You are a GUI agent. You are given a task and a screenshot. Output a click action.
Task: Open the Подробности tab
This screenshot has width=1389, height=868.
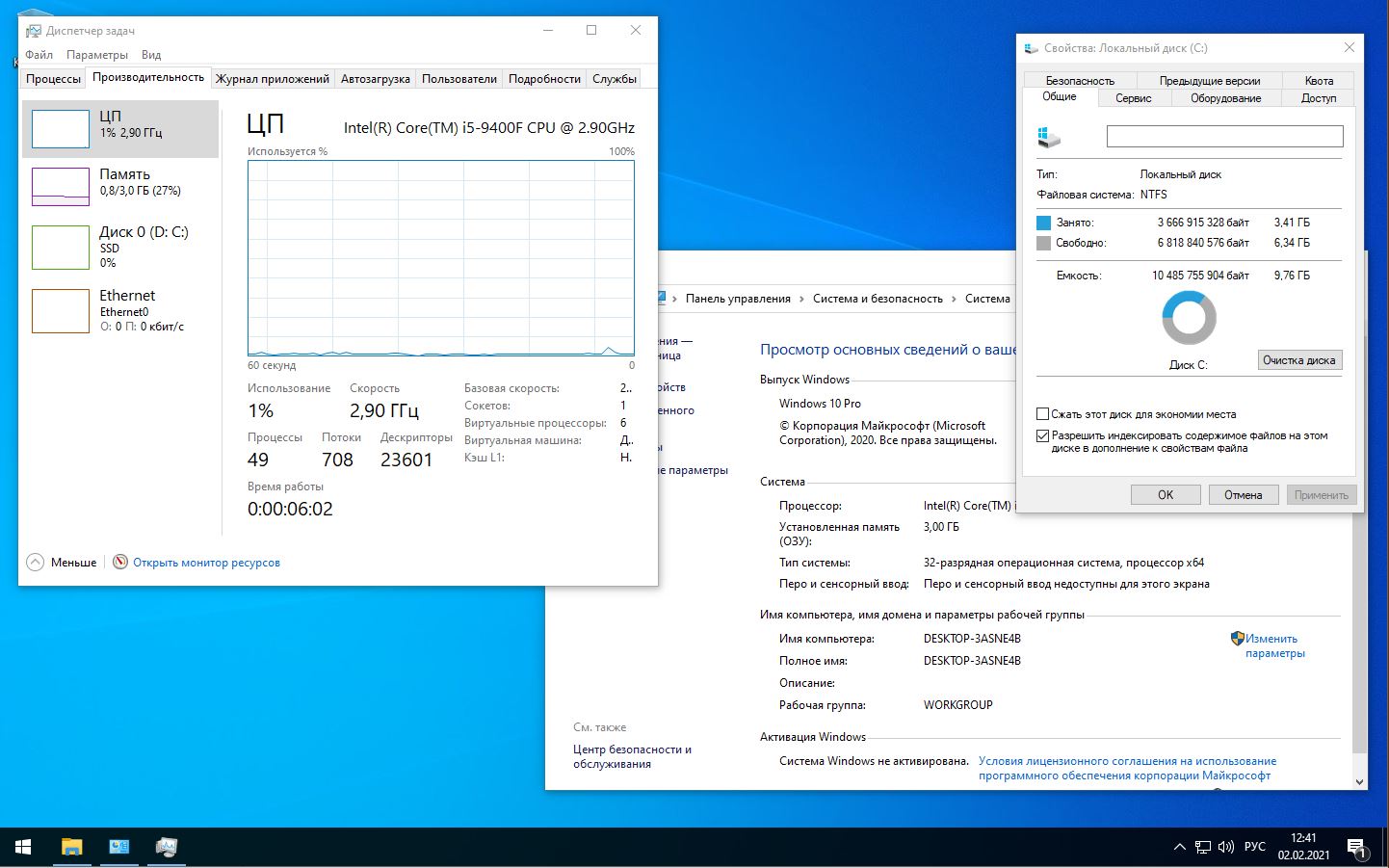coord(545,79)
